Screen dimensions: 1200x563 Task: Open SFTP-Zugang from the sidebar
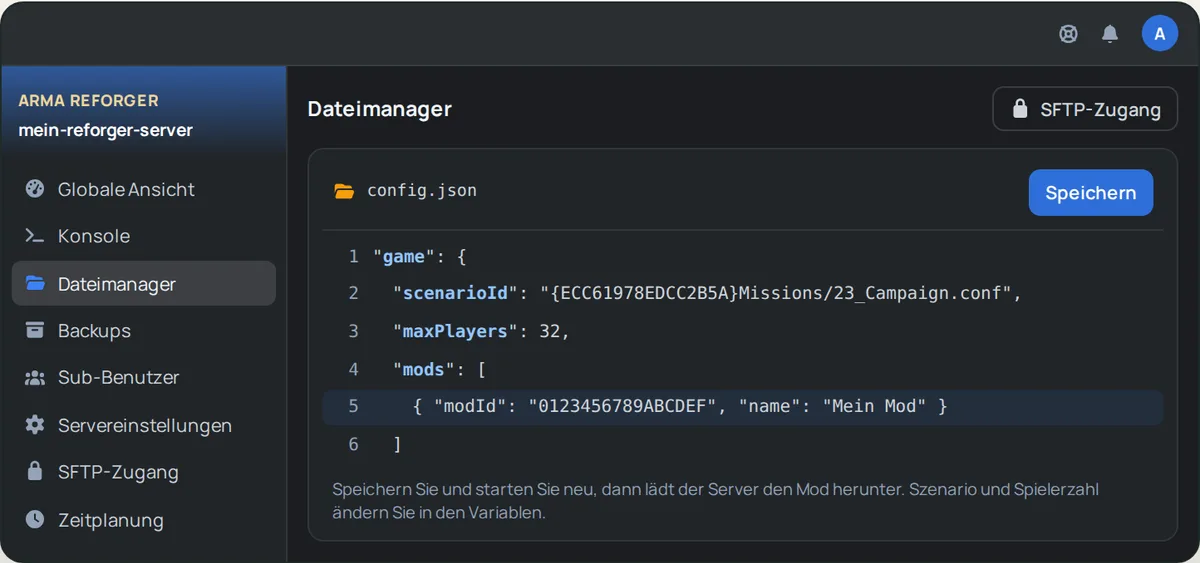click(143, 472)
